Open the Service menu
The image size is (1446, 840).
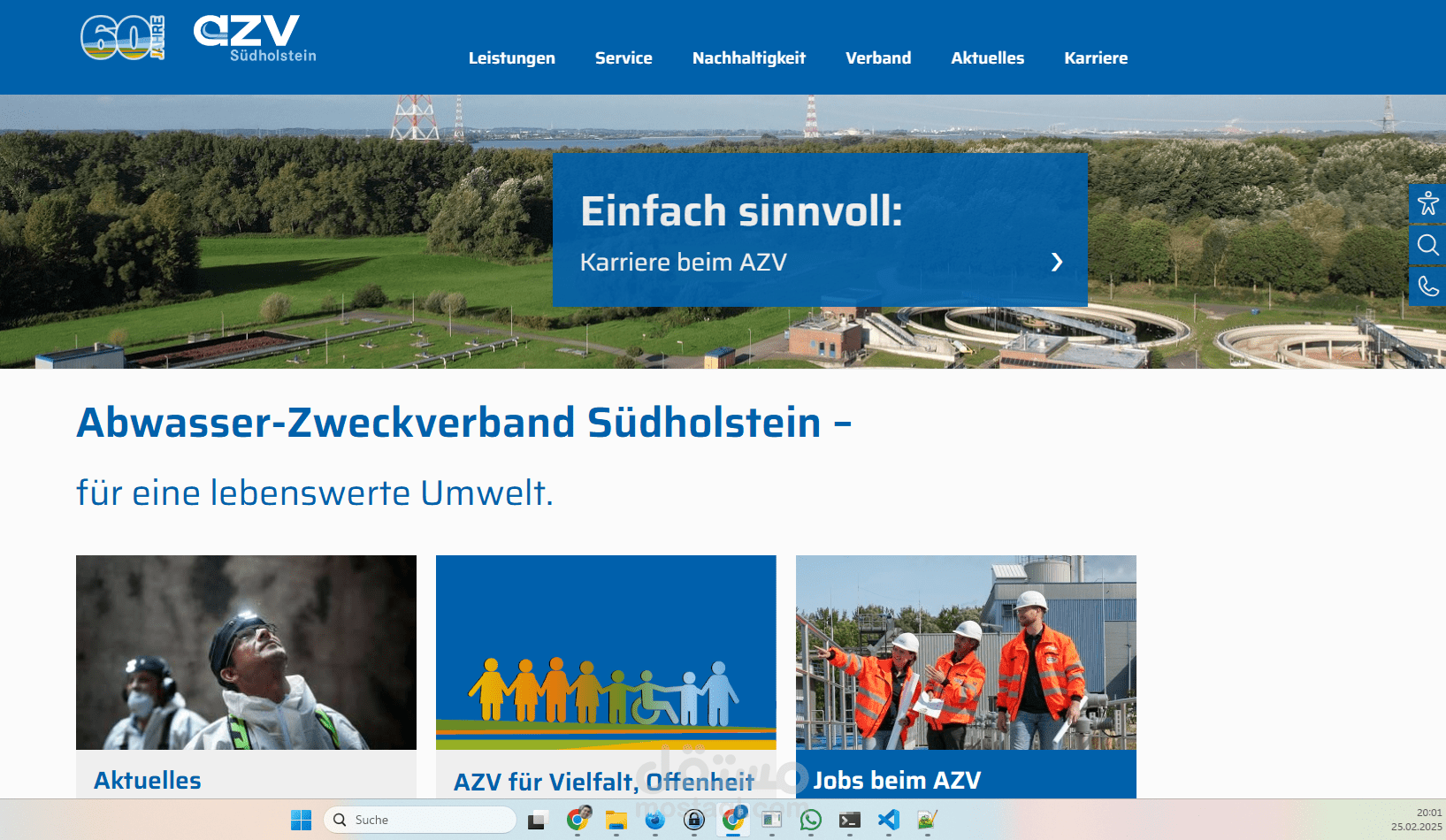coord(624,58)
